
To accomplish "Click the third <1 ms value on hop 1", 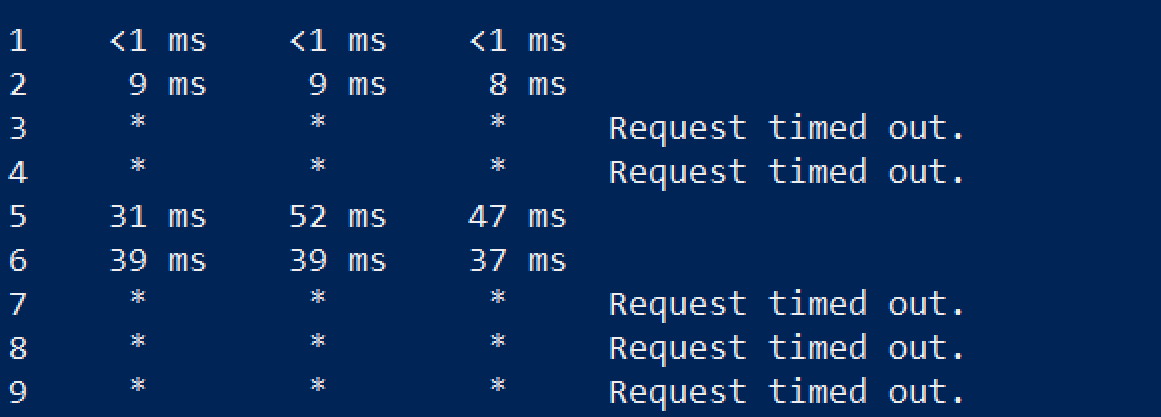I will 518,41.
